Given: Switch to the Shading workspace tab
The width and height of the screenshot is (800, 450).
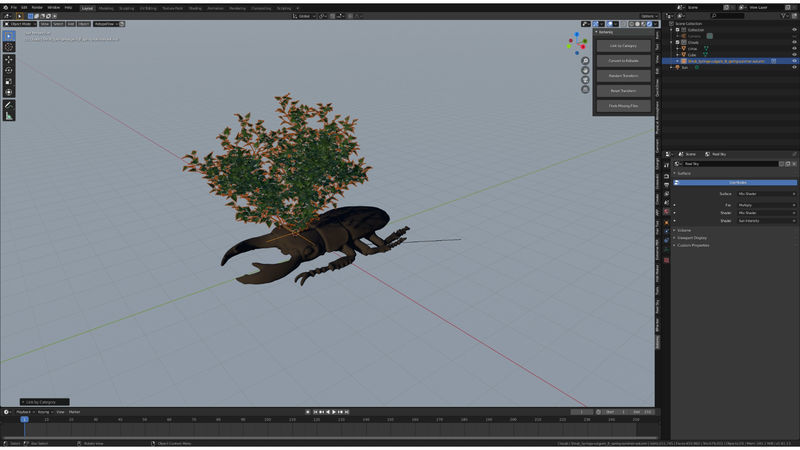Looking at the screenshot, I should click(x=195, y=8).
